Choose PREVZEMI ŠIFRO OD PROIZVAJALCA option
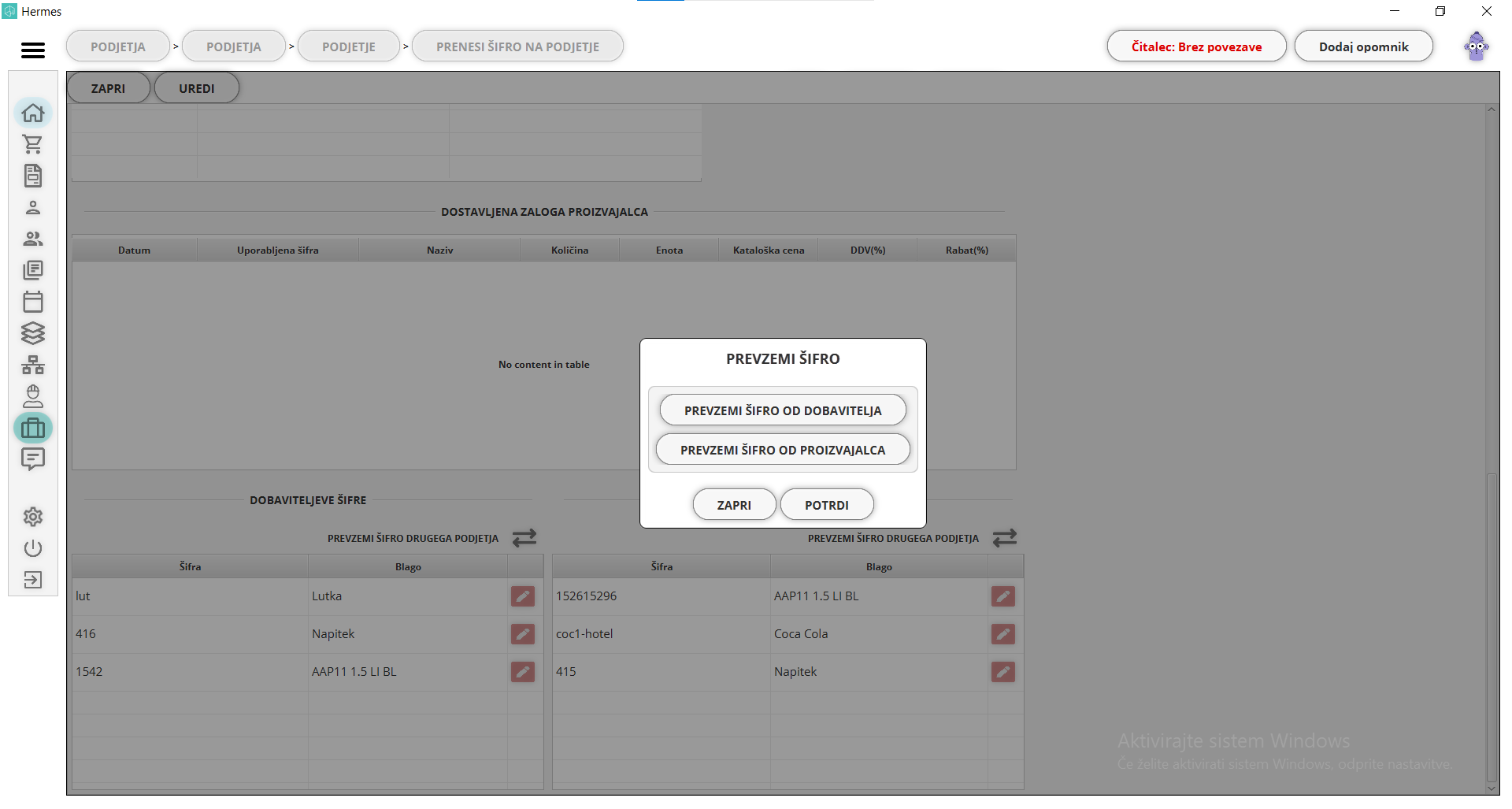Image resolution: width=1512 pixels, height=809 pixels. pos(783,450)
